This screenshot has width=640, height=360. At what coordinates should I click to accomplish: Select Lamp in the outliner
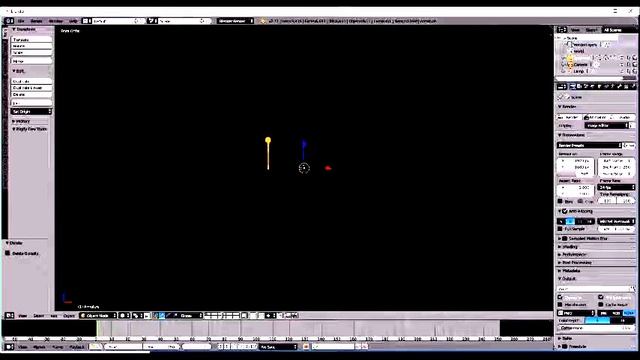click(579, 71)
